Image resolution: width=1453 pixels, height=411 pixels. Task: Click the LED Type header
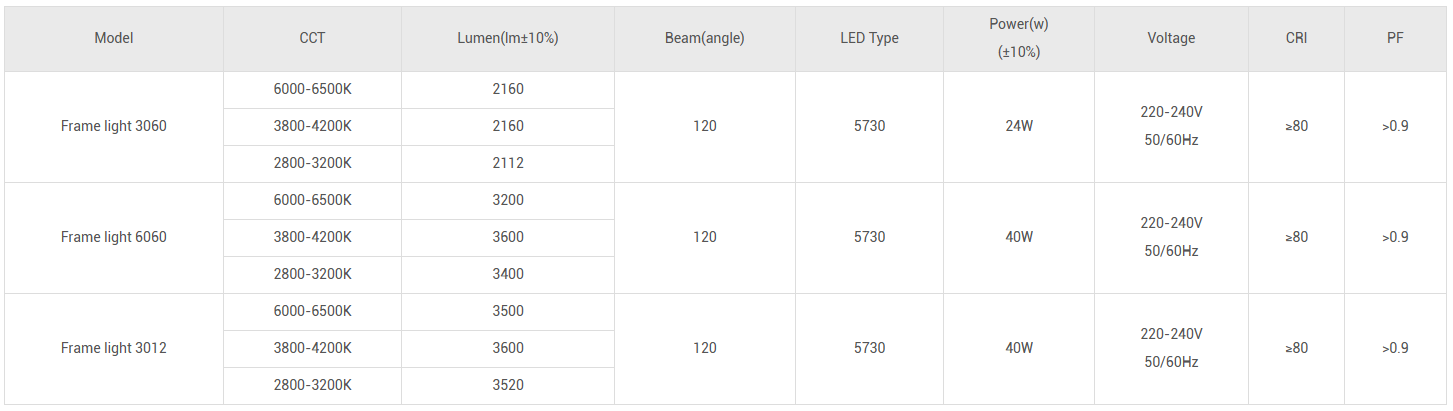(x=869, y=38)
